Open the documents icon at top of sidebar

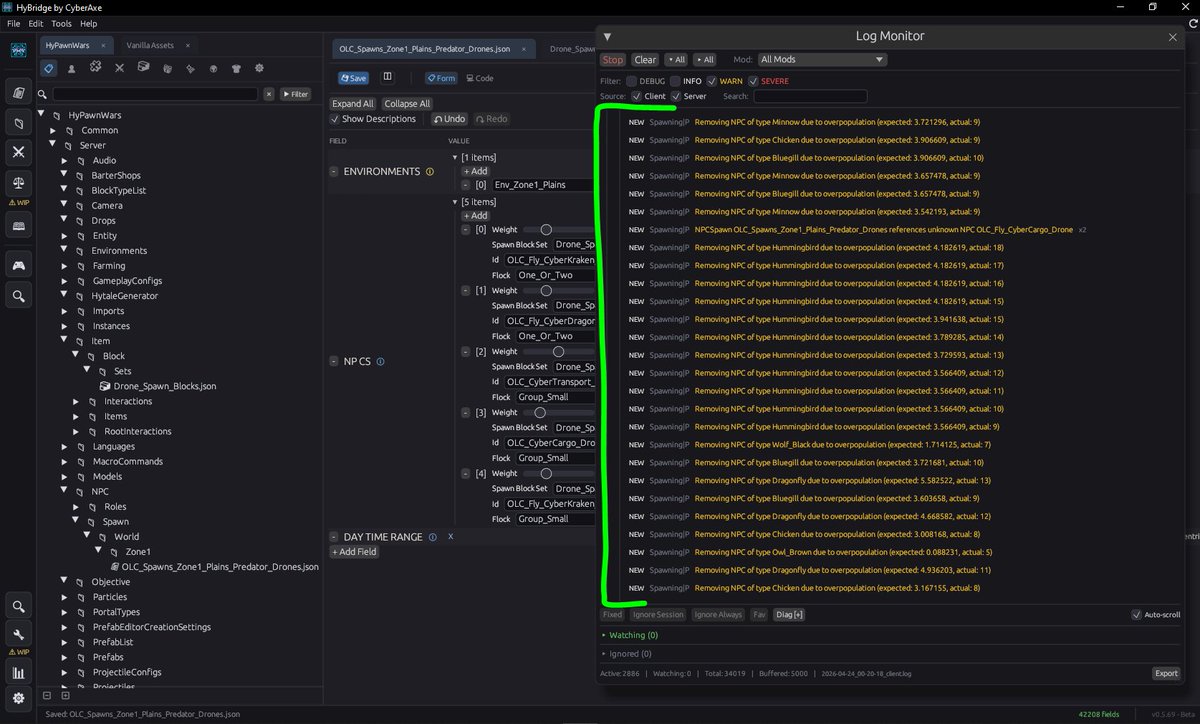tap(19, 93)
